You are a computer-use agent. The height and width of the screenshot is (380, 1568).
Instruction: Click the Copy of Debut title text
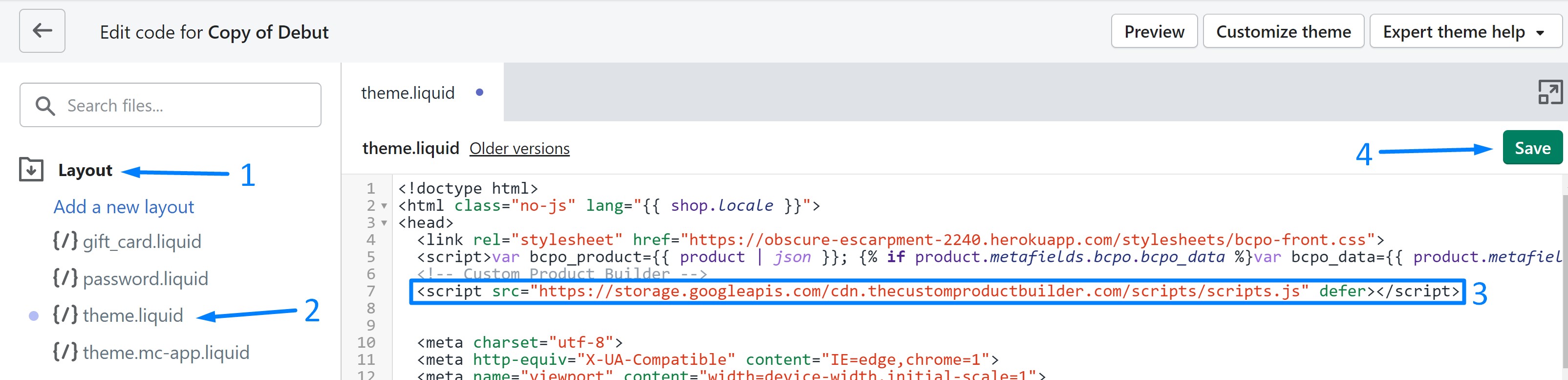pyautogui.click(x=268, y=32)
